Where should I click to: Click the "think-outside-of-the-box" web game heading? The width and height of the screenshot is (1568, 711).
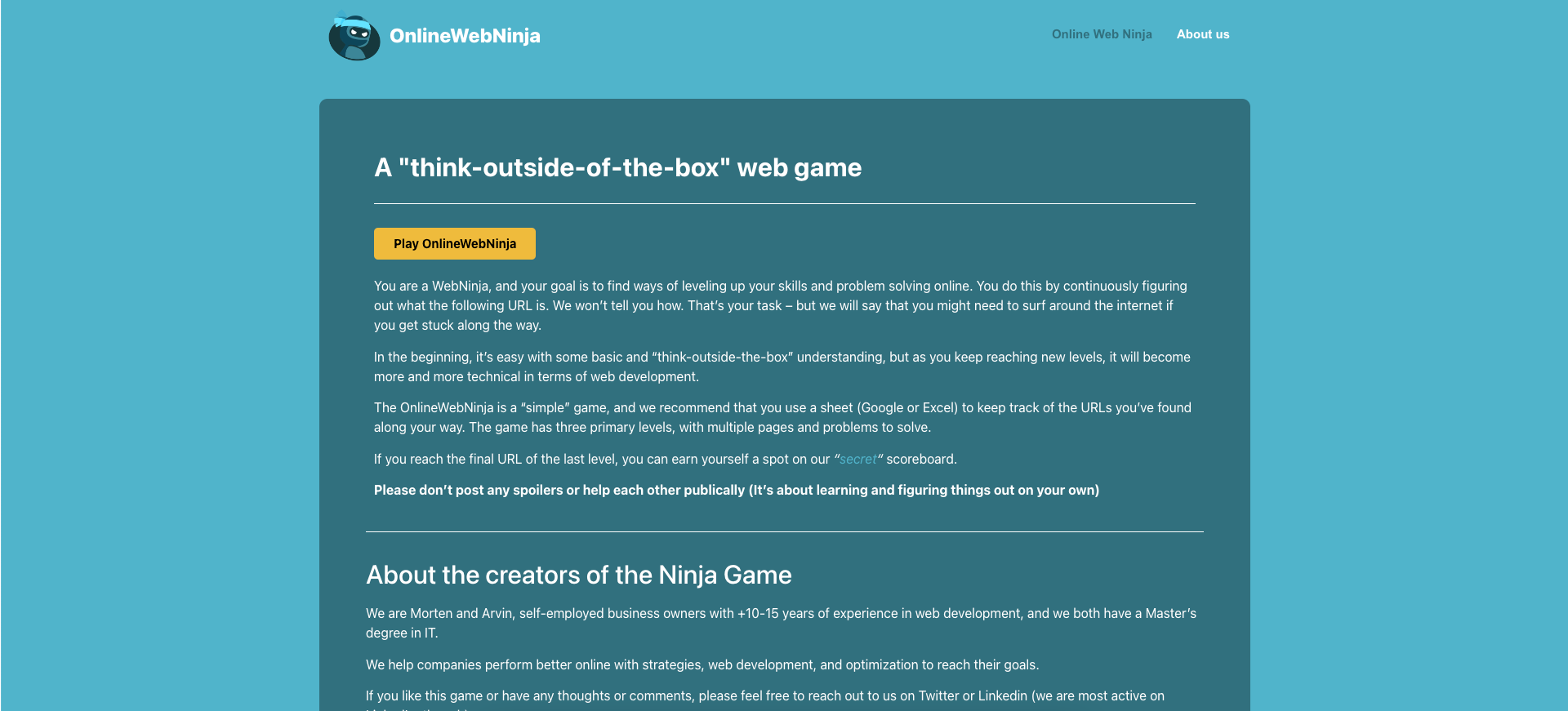(x=617, y=167)
